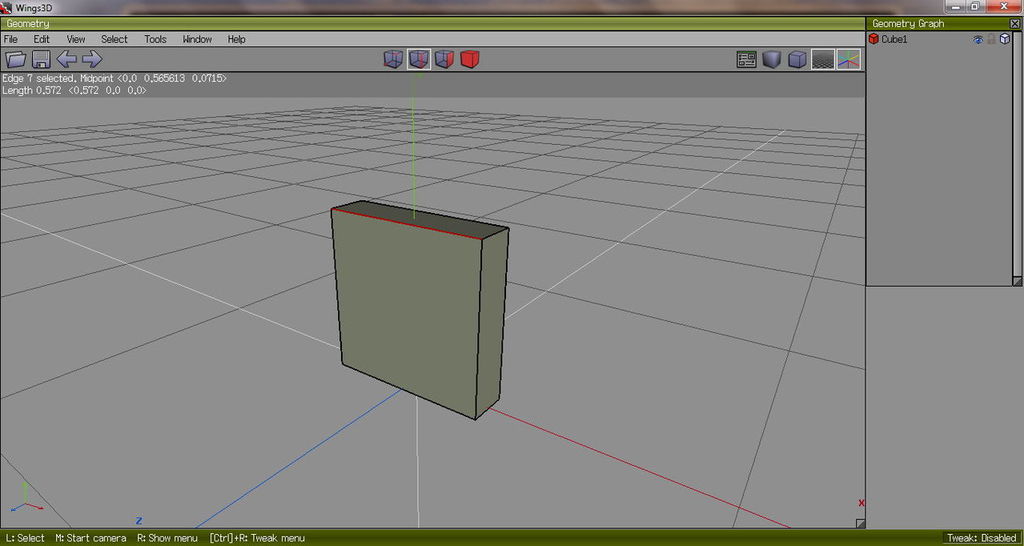This screenshot has width=1024, height=546.
Task: Select Cube1 red cube icon in Geometry Graph
Action: pos(874,39)
